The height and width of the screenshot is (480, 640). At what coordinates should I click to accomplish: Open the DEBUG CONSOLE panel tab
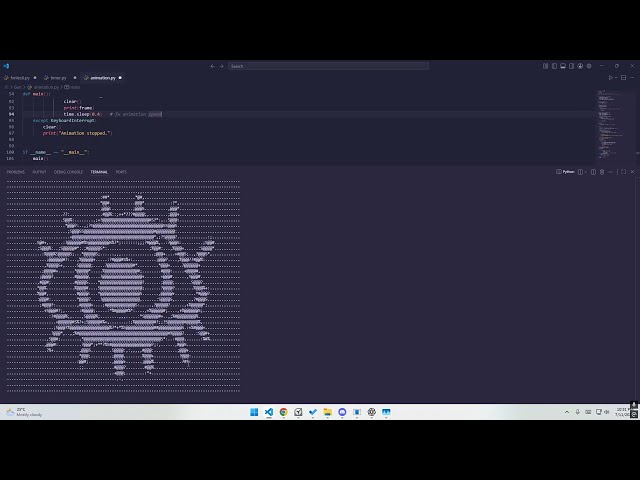tap(68, 172)
